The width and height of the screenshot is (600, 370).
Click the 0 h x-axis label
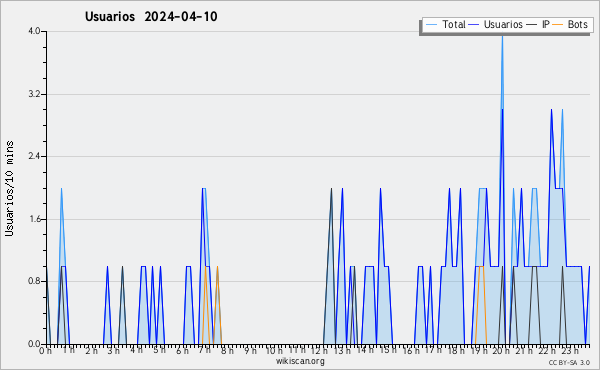pyautogui.click(x=46, y=351)
